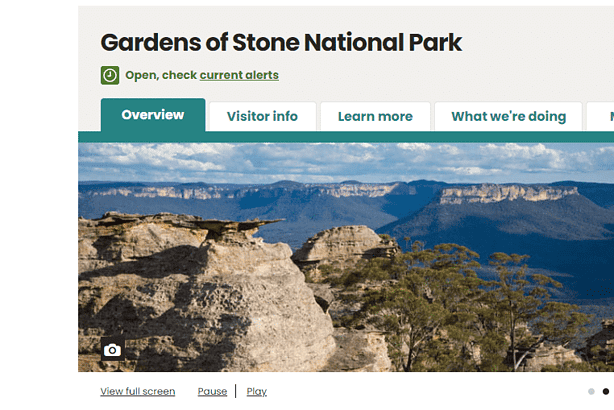Go to the What we're doing tab
Viewport: 614px width, 410px height.
click(x=508, y=117)
